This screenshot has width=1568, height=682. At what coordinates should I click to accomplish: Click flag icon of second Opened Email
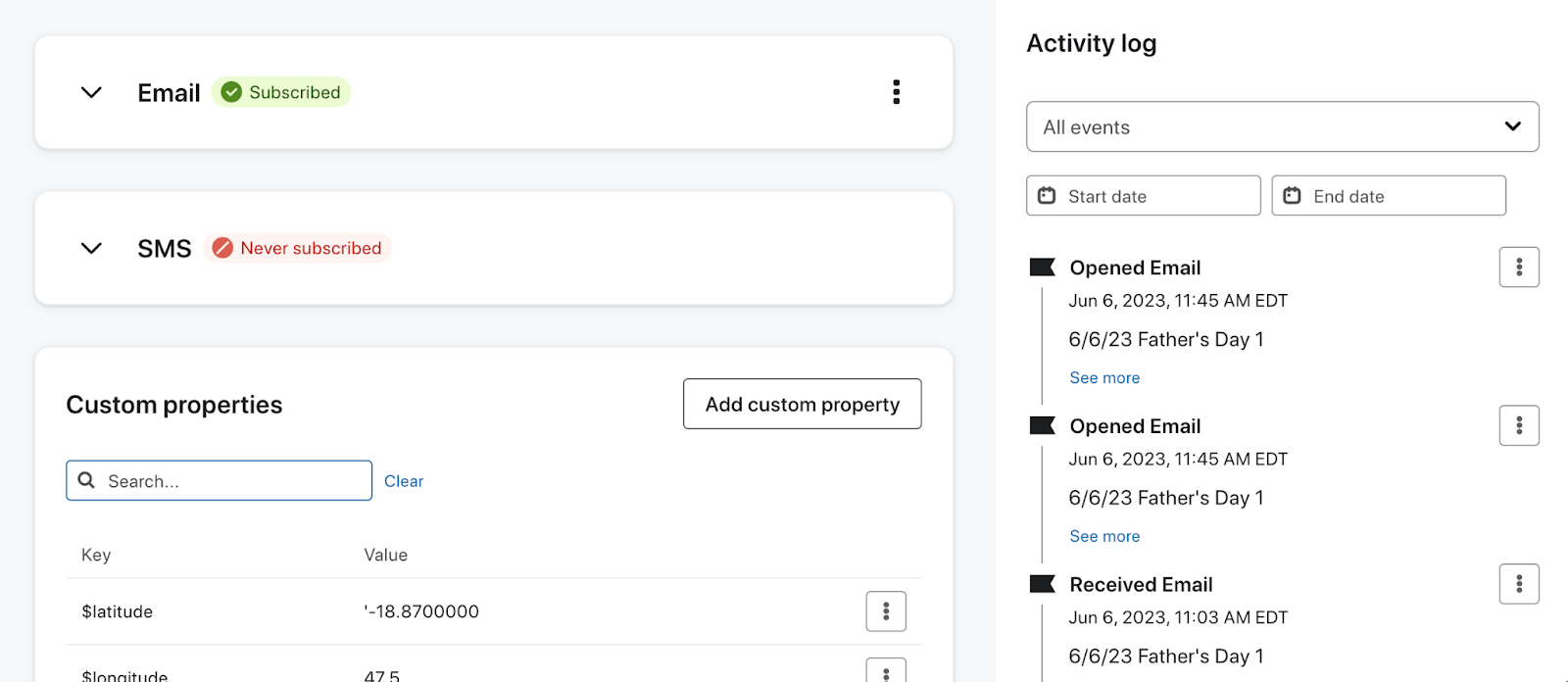(1042, 425)
